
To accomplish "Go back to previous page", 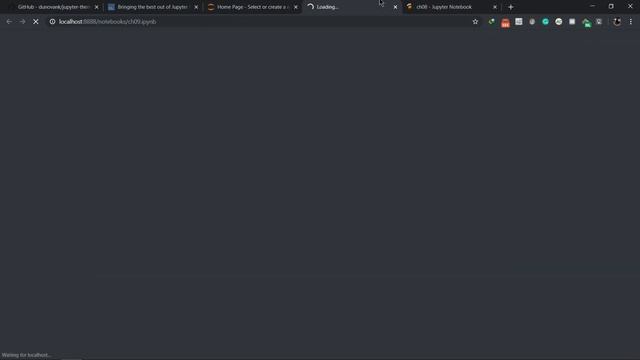I will tap(9, 22).
